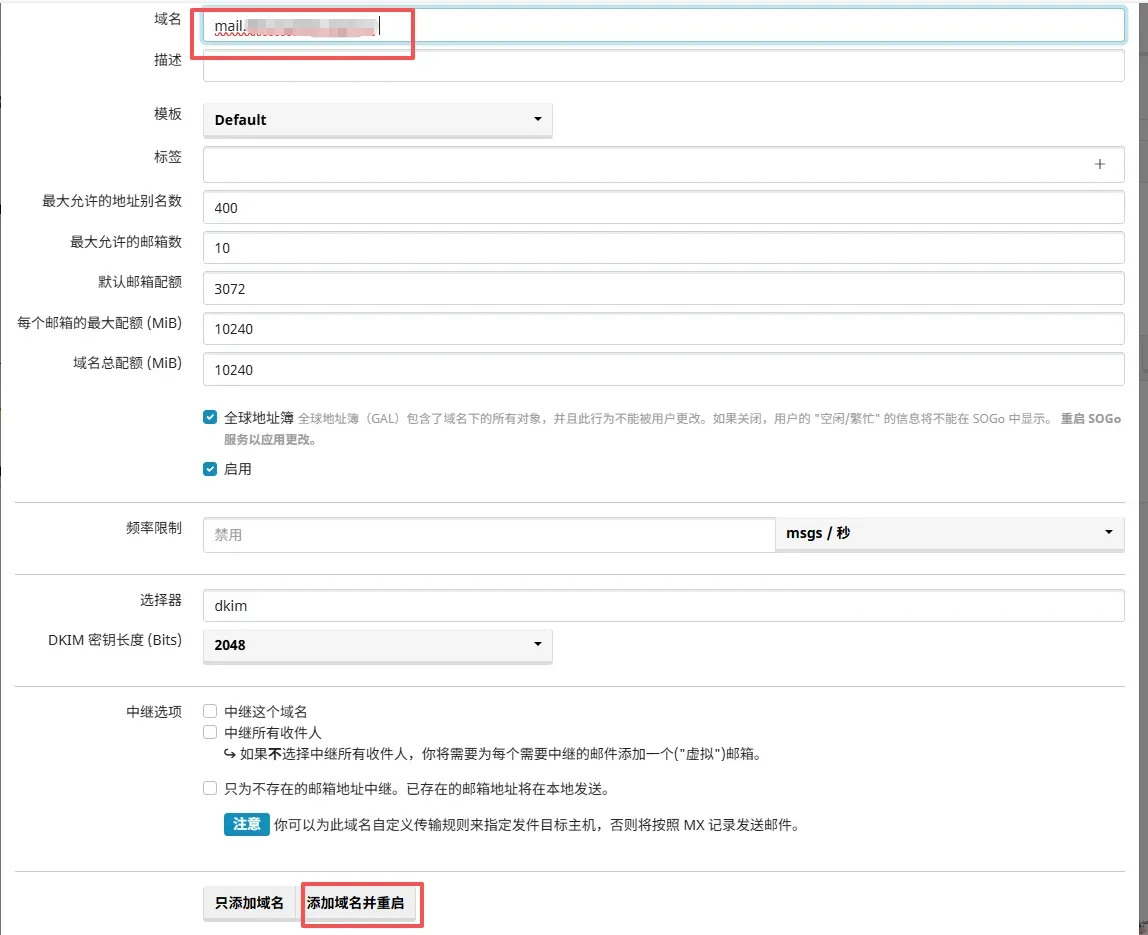
Task: Click the 域名总配额 (MiB) input
Action: [663, 370]
